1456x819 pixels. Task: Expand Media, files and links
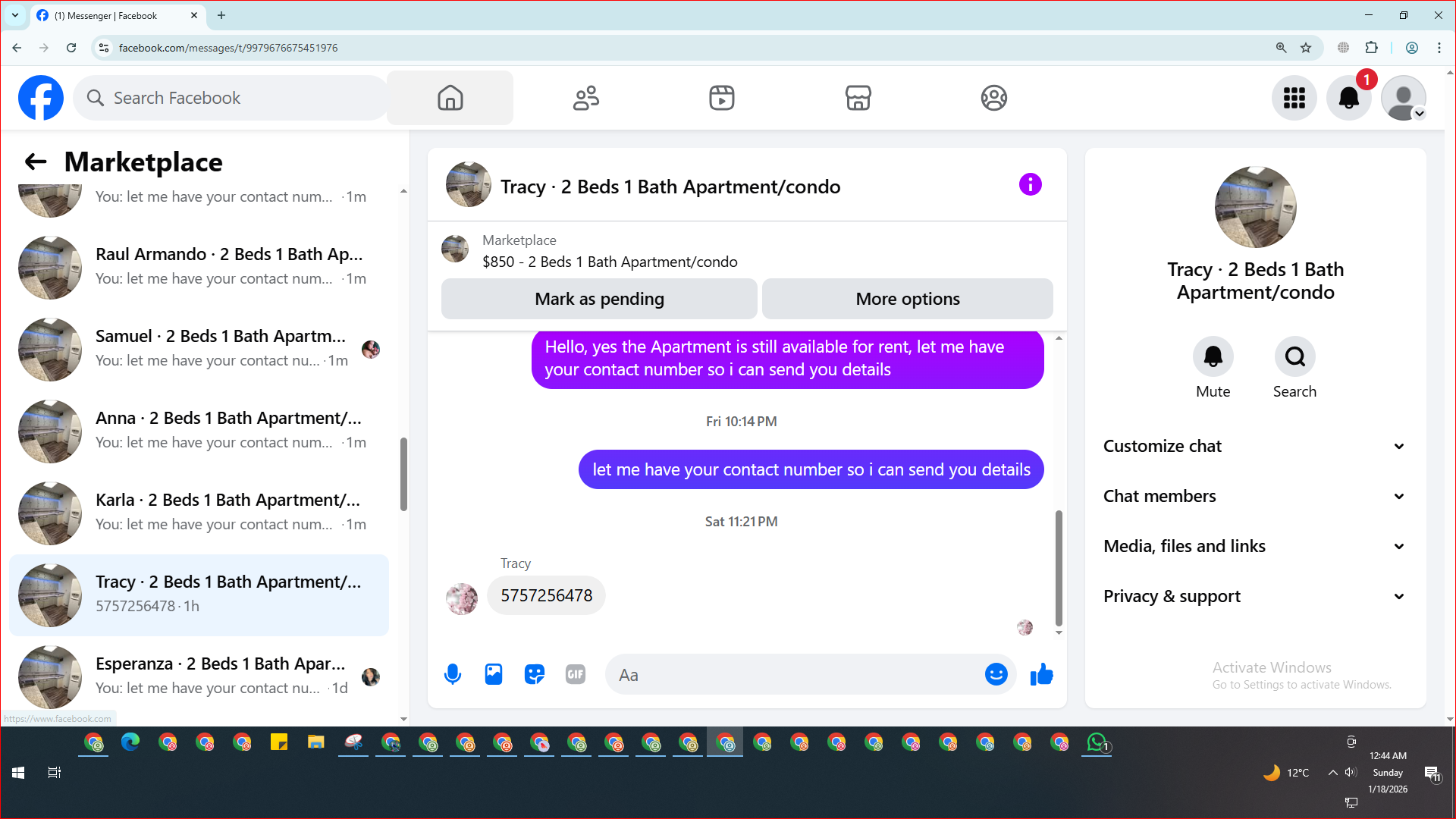pyautogui.click(x=1255, y=546)
